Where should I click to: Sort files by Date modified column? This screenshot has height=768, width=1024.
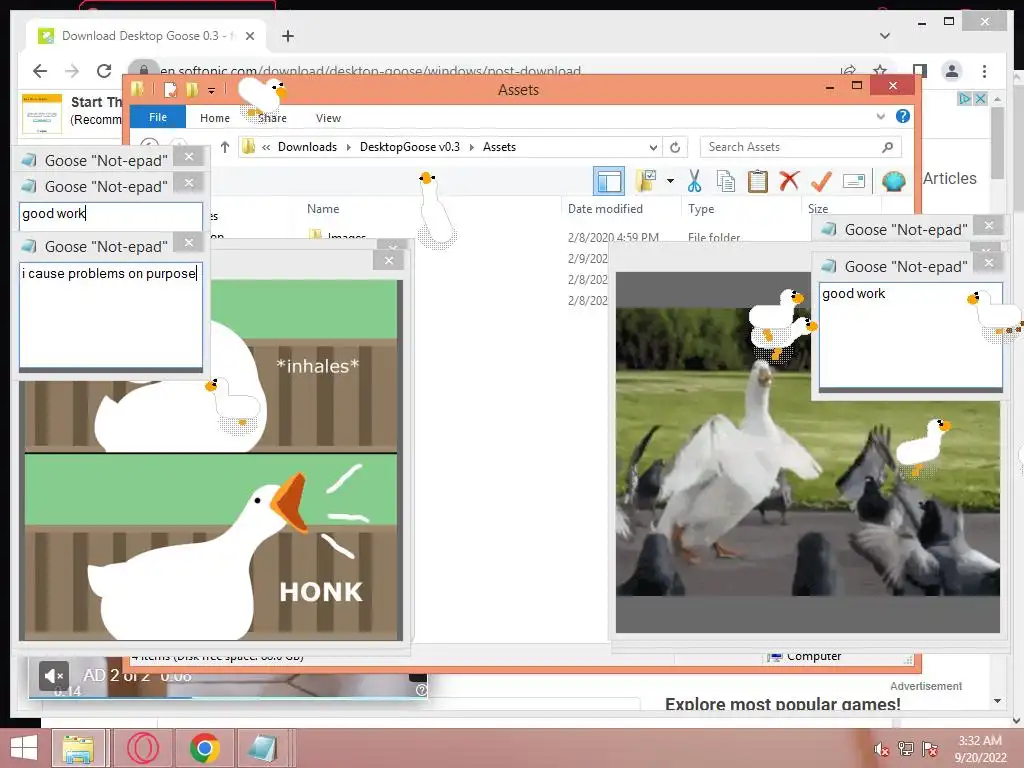[605, 208]
